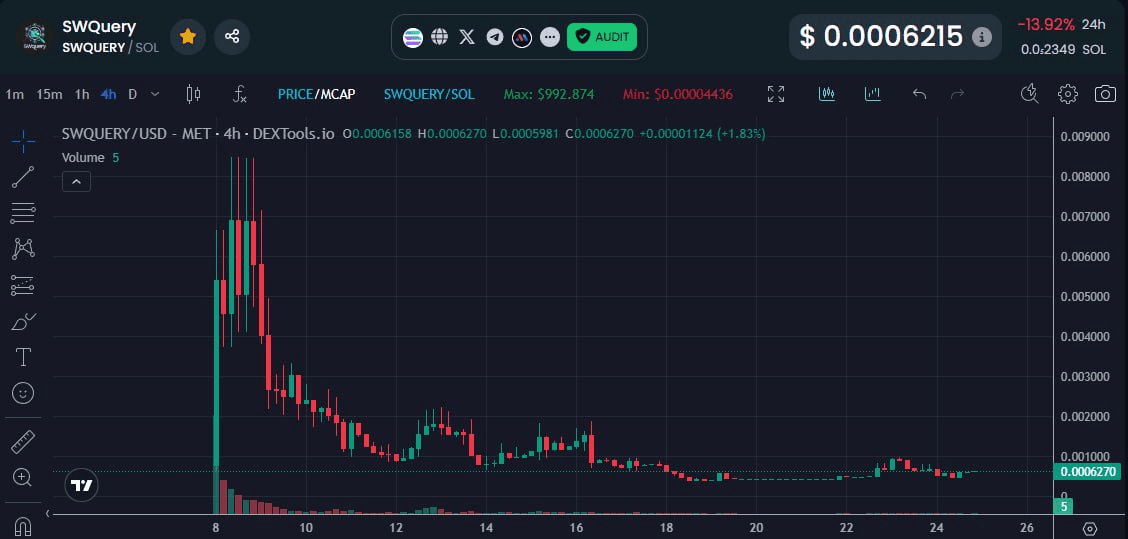Open the share icon next to SWQuery
The height and width of the screenshot is (539, 1128).
tap(232, 37)
